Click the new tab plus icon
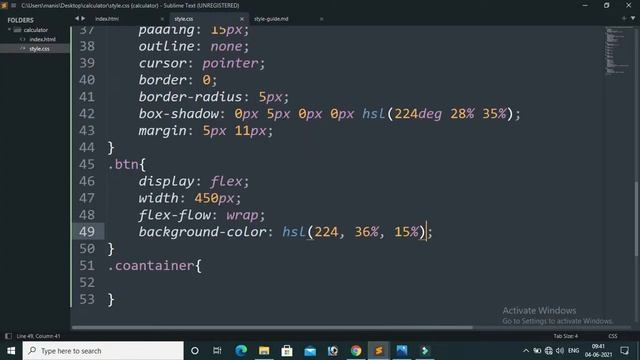Screen dimensions: 640x360 pyautogui.click(x=624, y=18)
